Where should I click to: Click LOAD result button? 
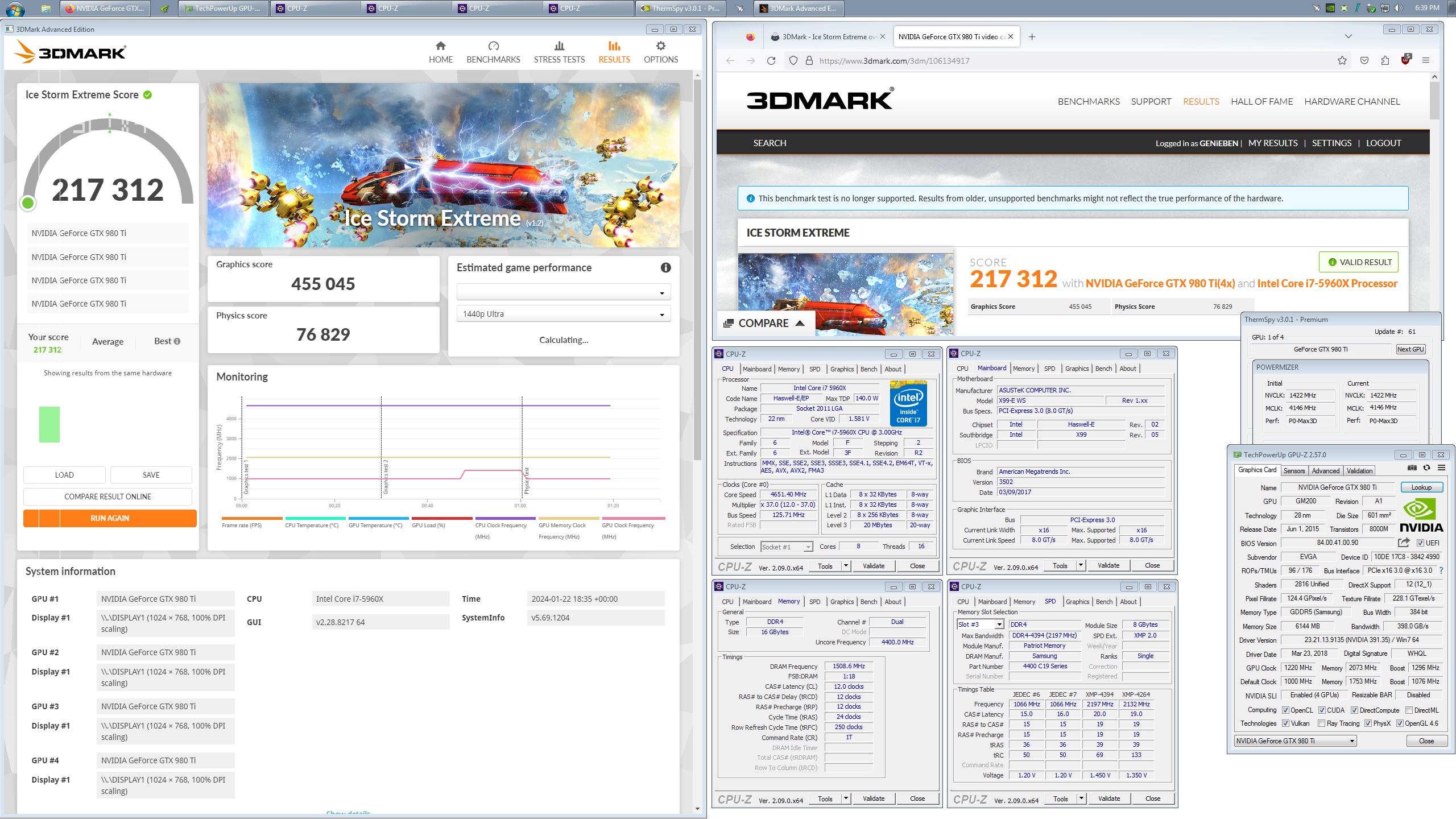click(x=64, y=475)
